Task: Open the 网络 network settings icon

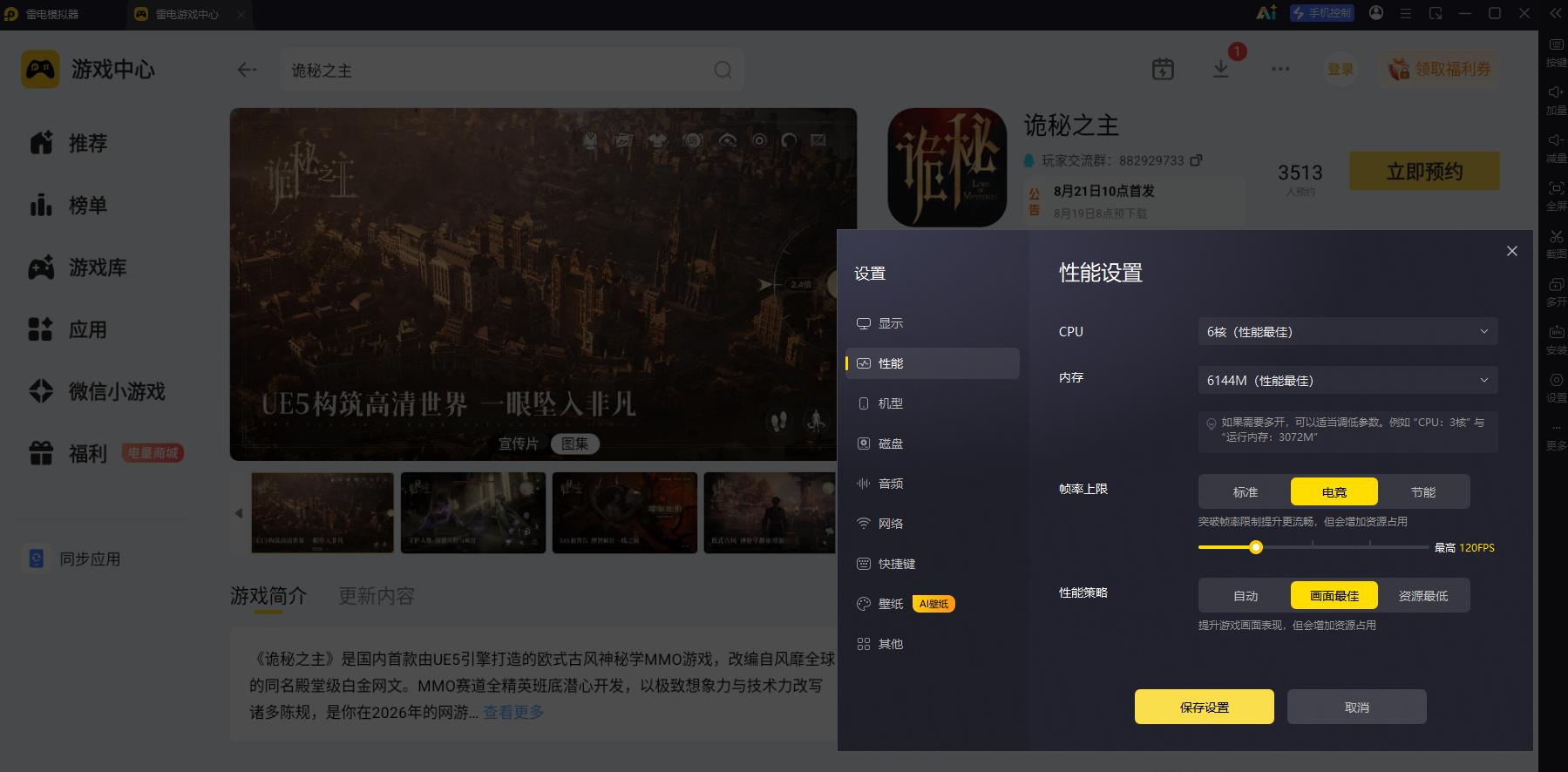Action: (x=864, y=524)
